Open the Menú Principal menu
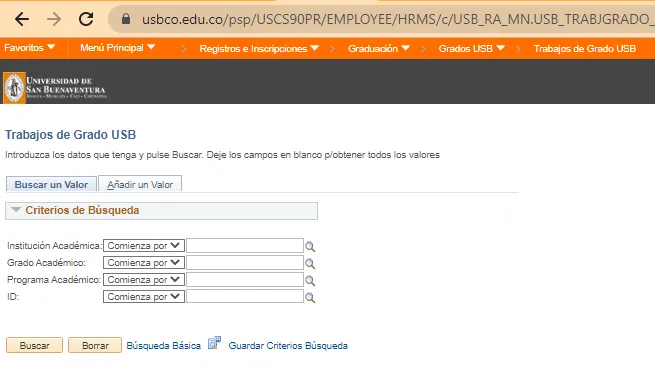The height and width of the screenshot is (387, 655). coord(117,48)
